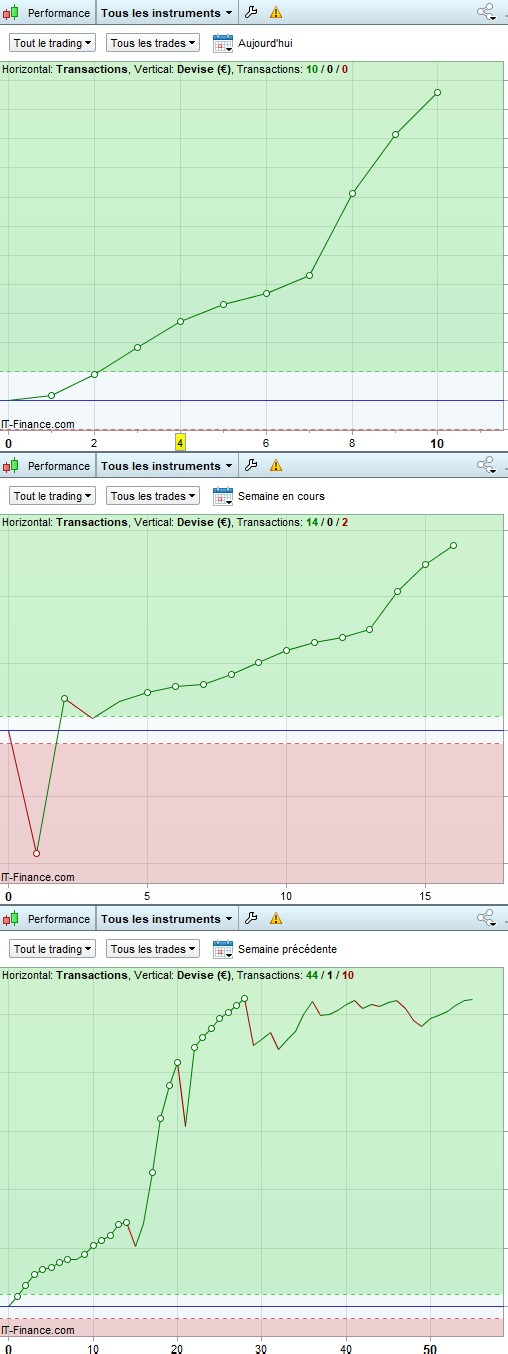Click the 14 / 0 / 2 transactions count

pos(327,522)
